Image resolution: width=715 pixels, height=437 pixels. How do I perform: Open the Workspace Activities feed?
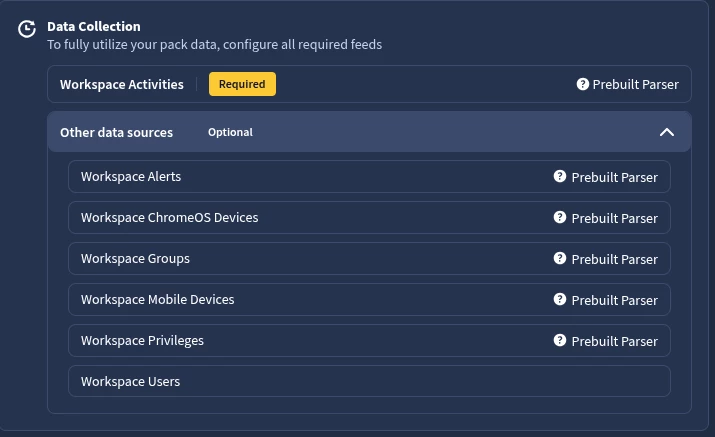pyautogui.click(x=122, y=85)
